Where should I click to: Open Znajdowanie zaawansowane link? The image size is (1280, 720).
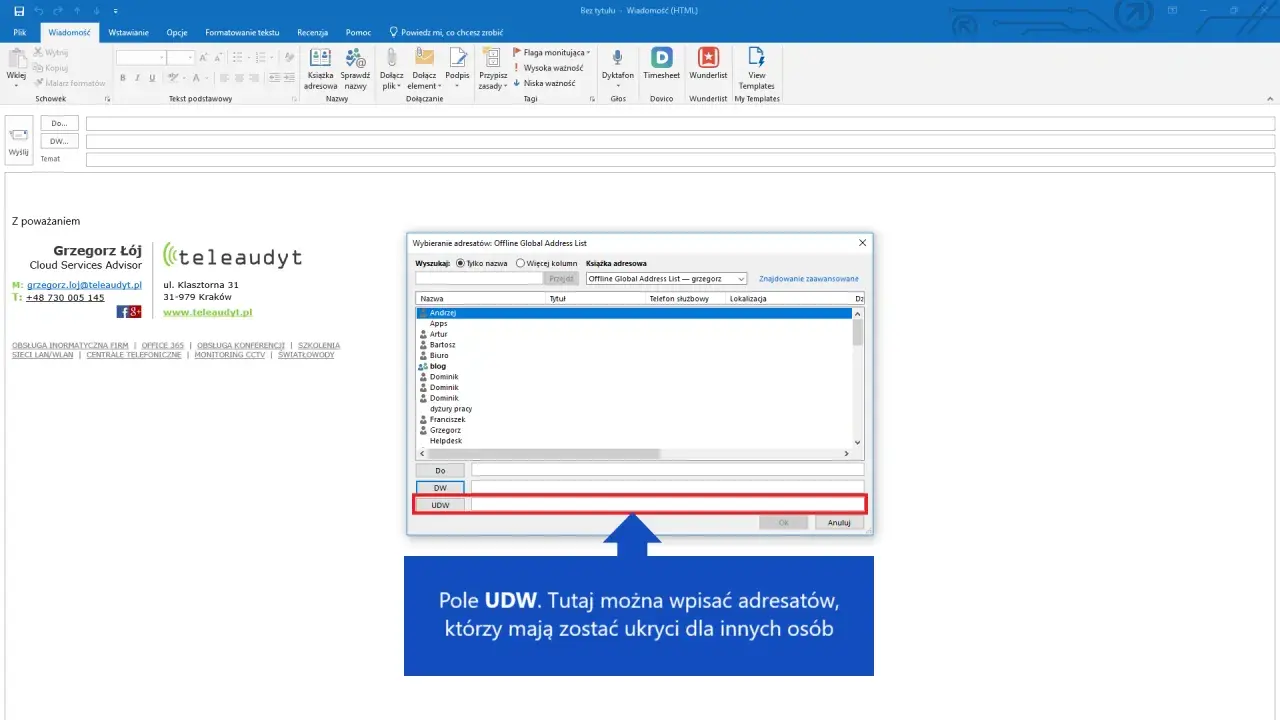point(808,279)
